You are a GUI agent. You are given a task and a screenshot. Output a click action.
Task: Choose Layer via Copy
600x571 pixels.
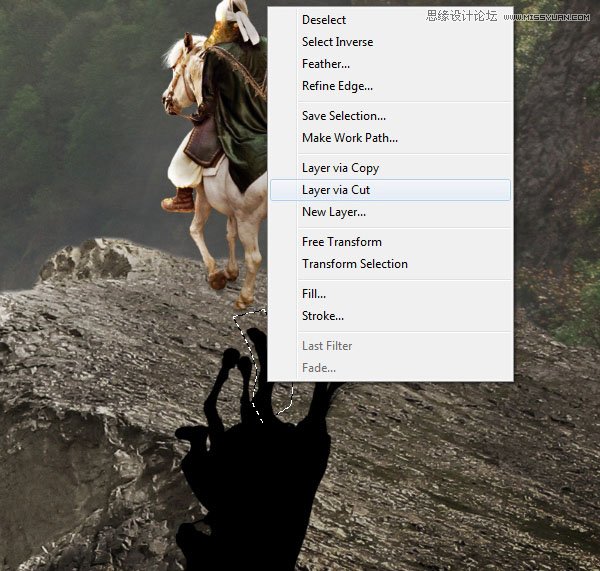(390, 168)
